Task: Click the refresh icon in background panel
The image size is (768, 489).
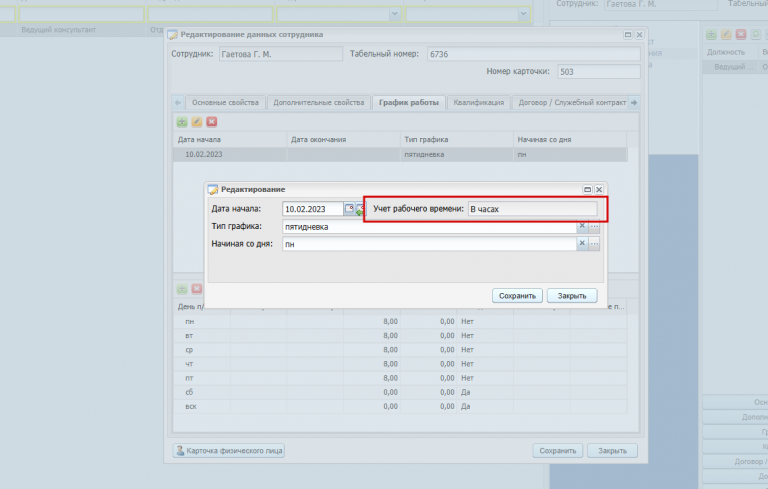Action: [756, 34]
